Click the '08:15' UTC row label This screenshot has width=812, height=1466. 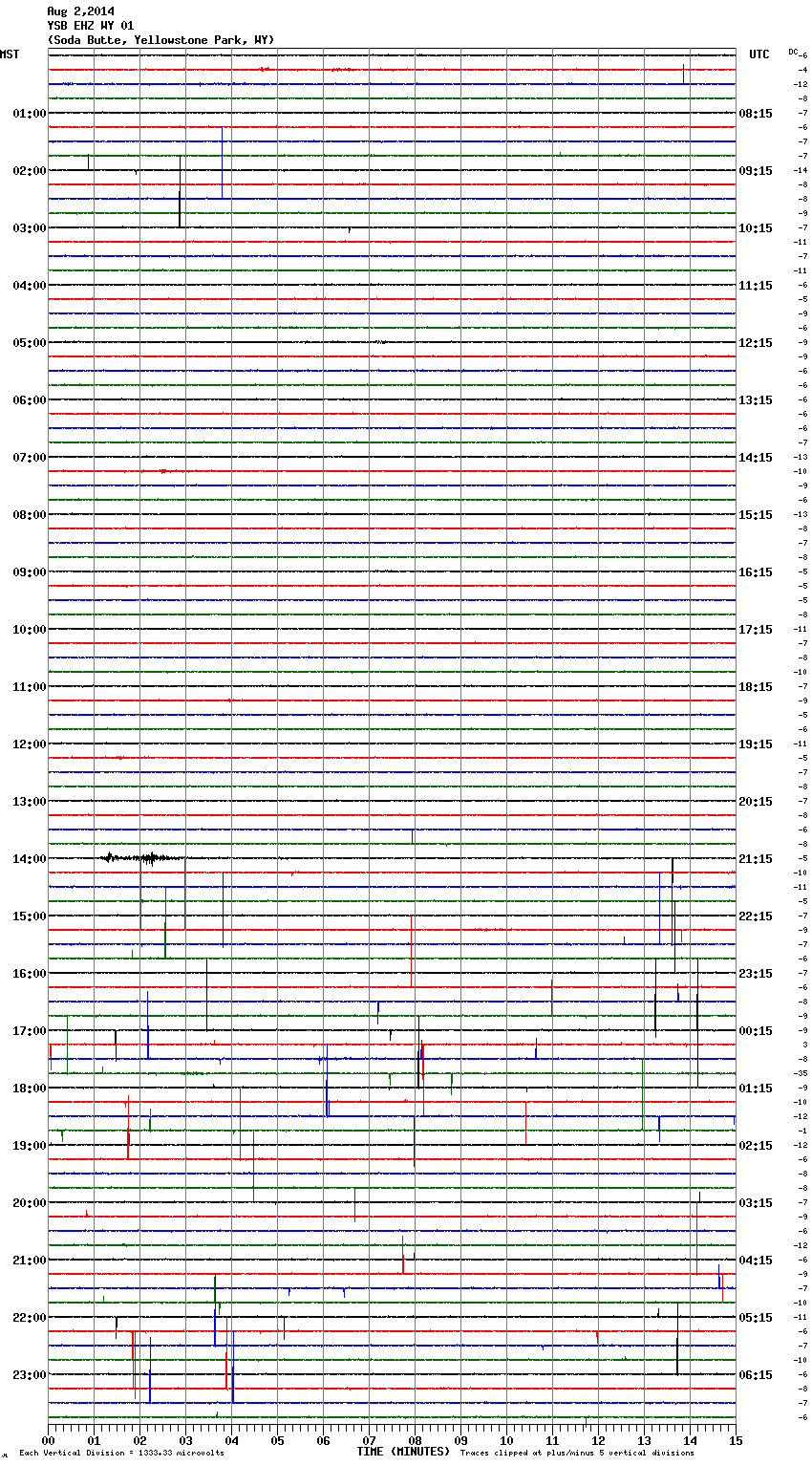pos(756,114)
